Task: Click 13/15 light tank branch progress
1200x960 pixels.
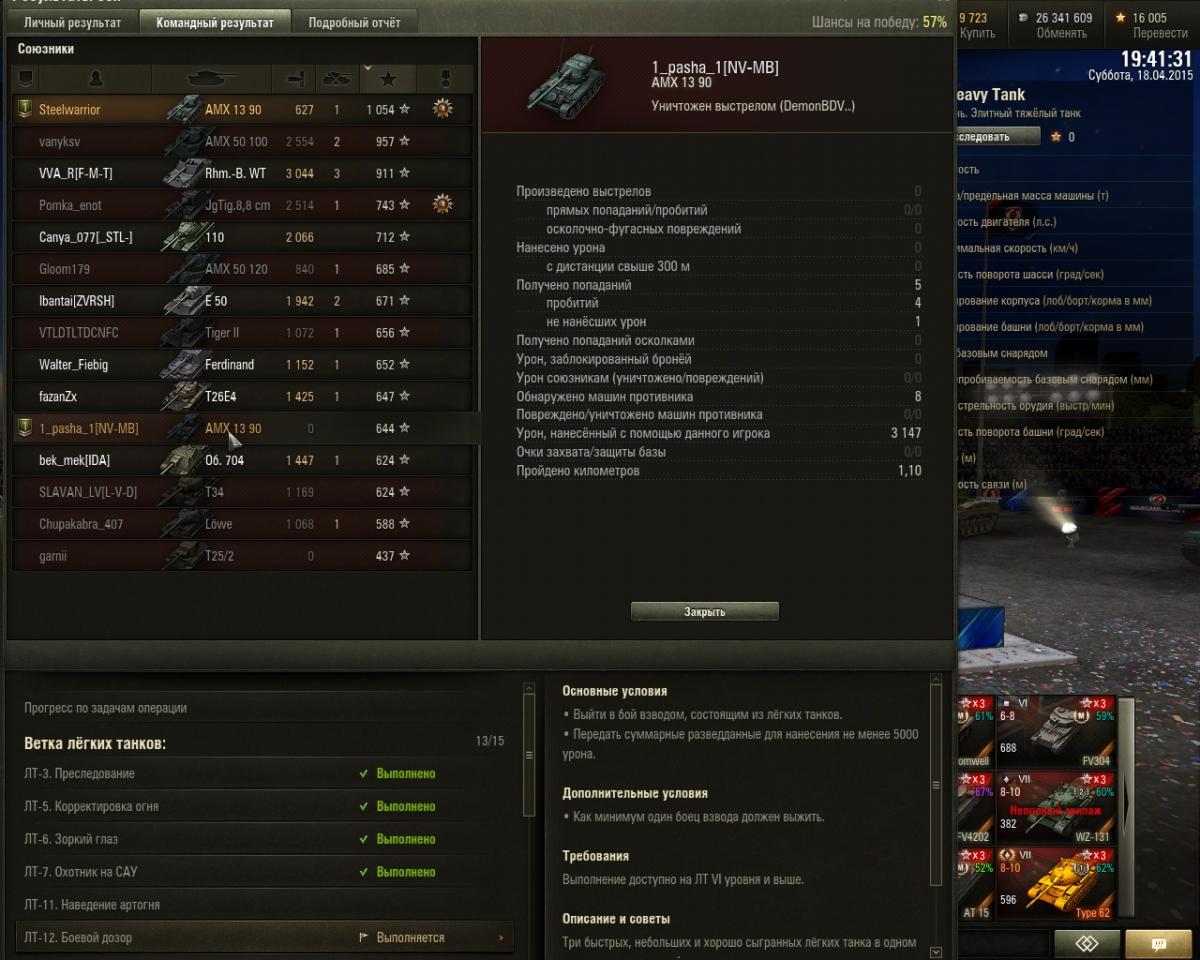Action: point(490,741)
